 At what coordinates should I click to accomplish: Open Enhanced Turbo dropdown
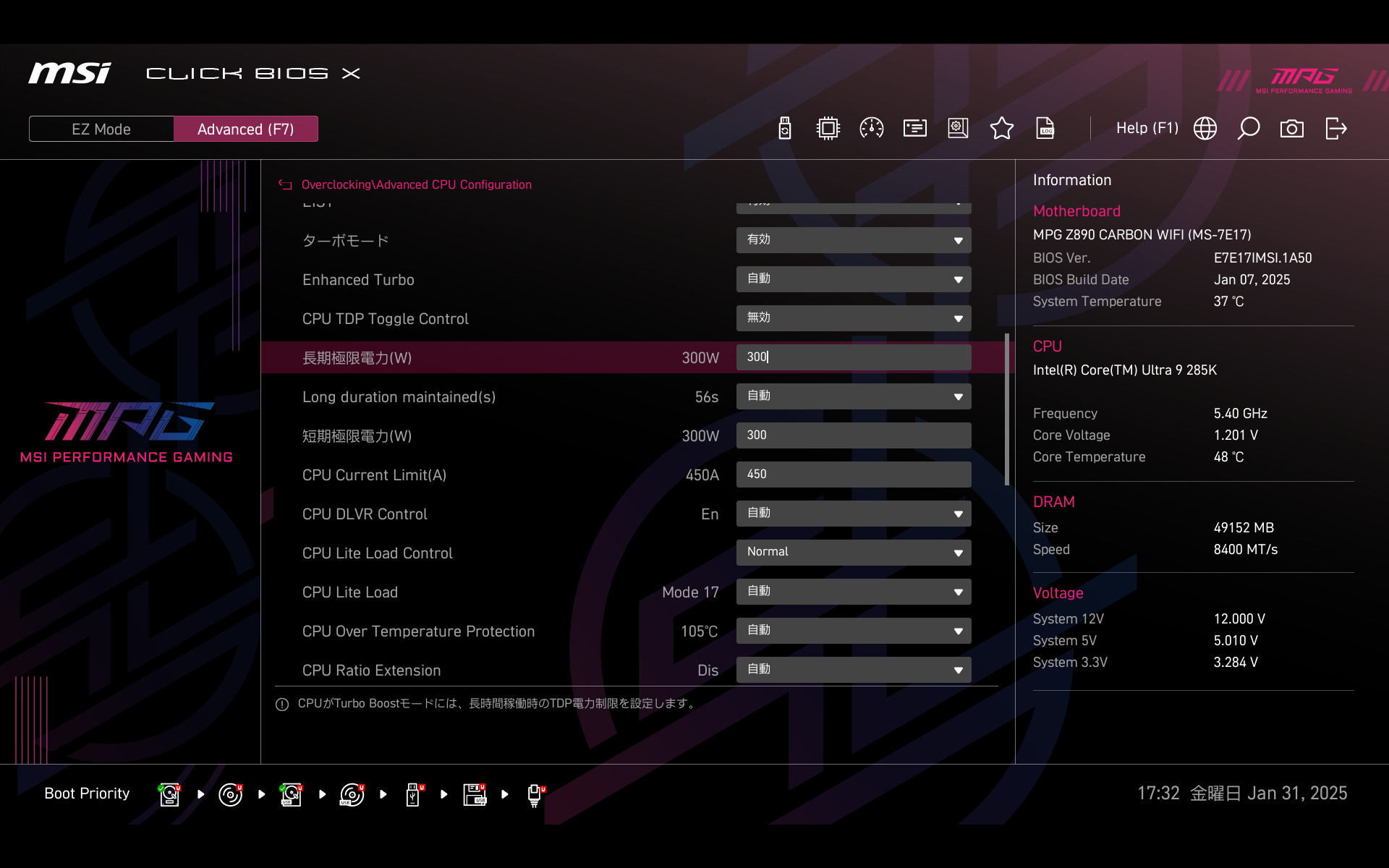coord(854,279)
